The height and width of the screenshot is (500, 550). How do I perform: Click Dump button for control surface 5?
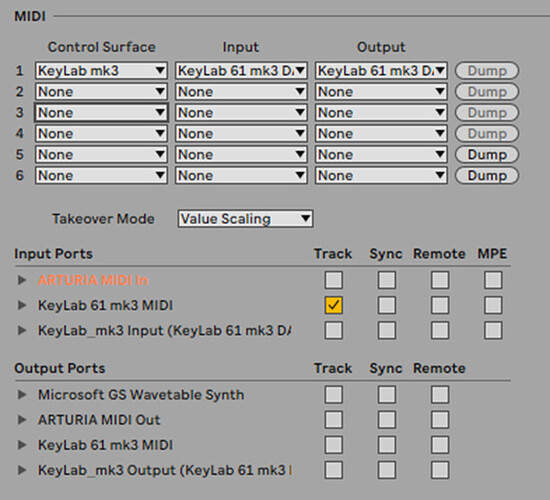[x=487, y=155]
